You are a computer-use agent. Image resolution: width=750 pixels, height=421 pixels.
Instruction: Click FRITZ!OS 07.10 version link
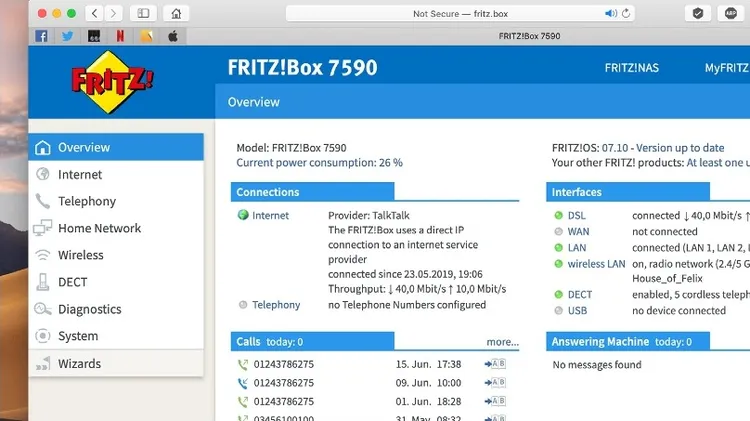pyautogui.click(x=615, y=148)
